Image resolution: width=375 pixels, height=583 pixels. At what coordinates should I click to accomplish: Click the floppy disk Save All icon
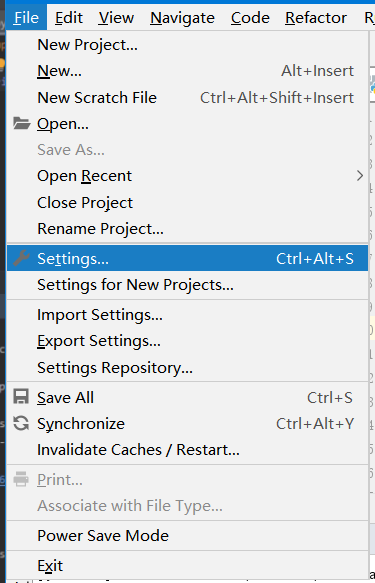(x=21, y=396)
